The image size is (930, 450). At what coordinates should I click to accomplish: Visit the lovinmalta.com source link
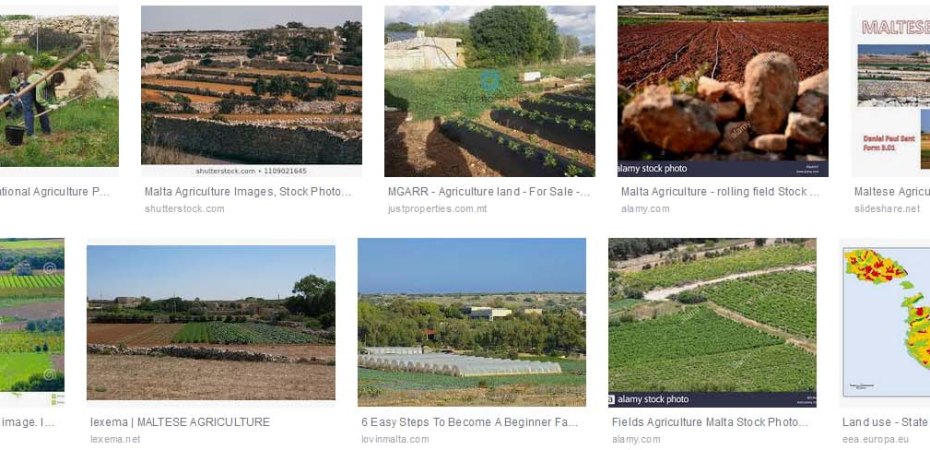pyautogui.click(x=395, y=439)
